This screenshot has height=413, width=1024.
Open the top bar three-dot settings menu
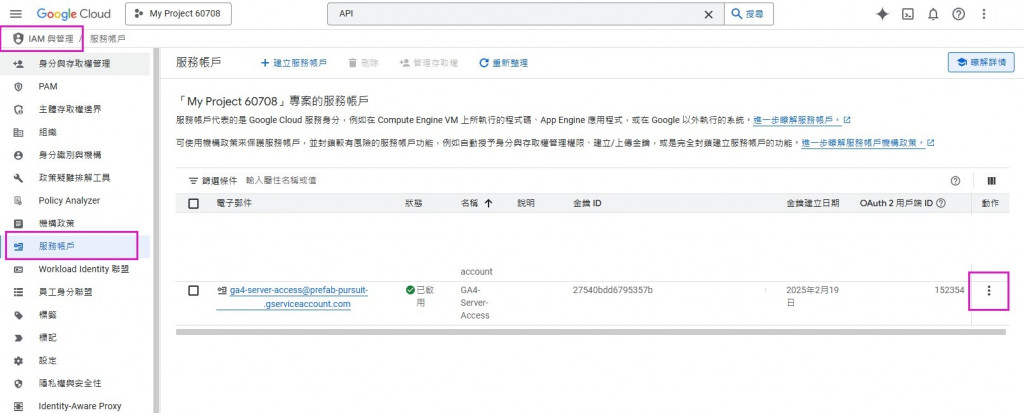tap(984, 14)
